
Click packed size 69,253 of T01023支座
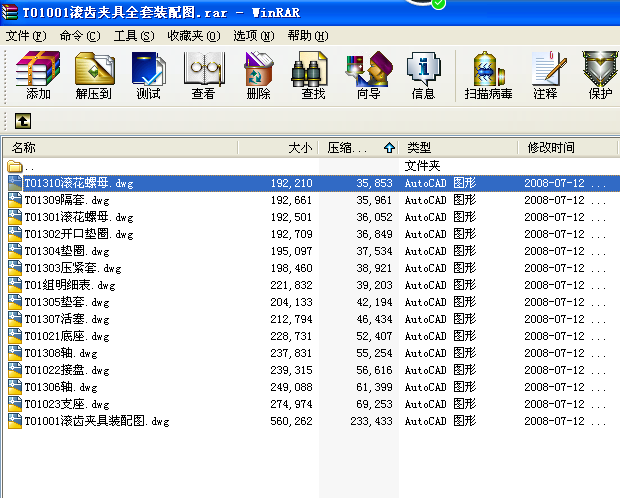(374, 404)
